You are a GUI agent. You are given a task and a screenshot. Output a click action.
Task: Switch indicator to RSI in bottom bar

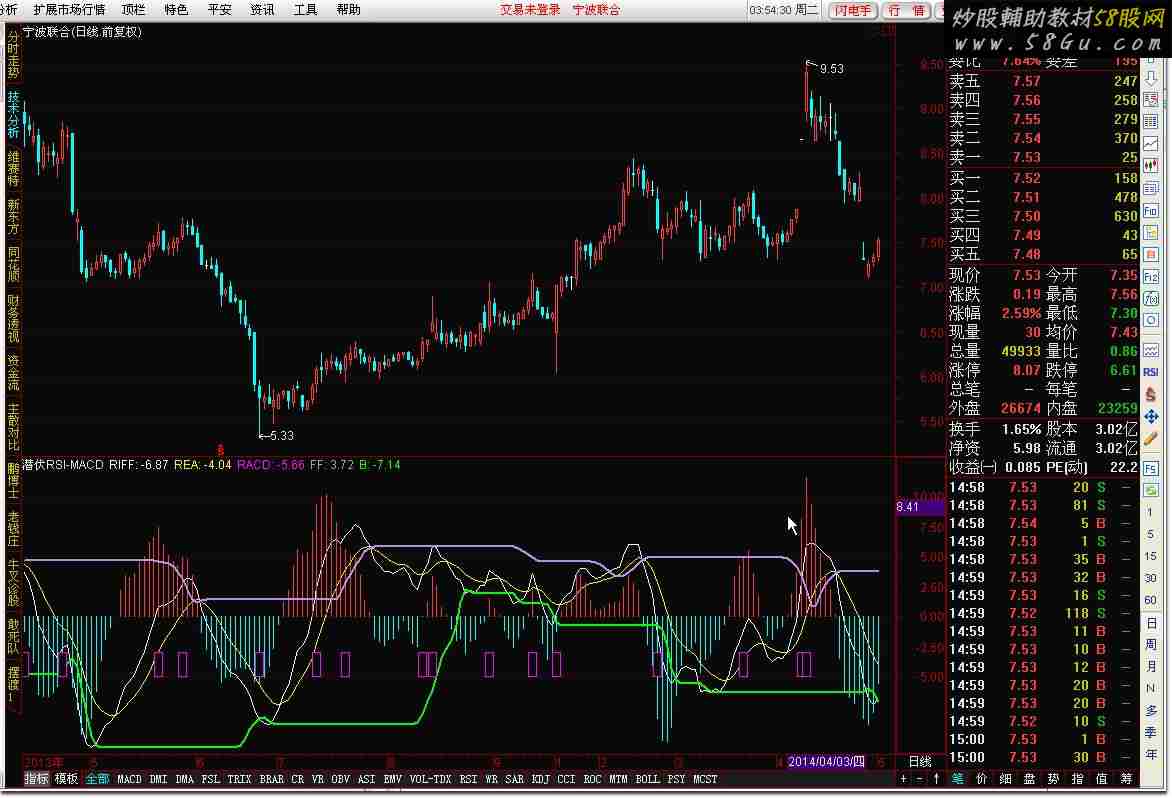click(x=468, y=779)
